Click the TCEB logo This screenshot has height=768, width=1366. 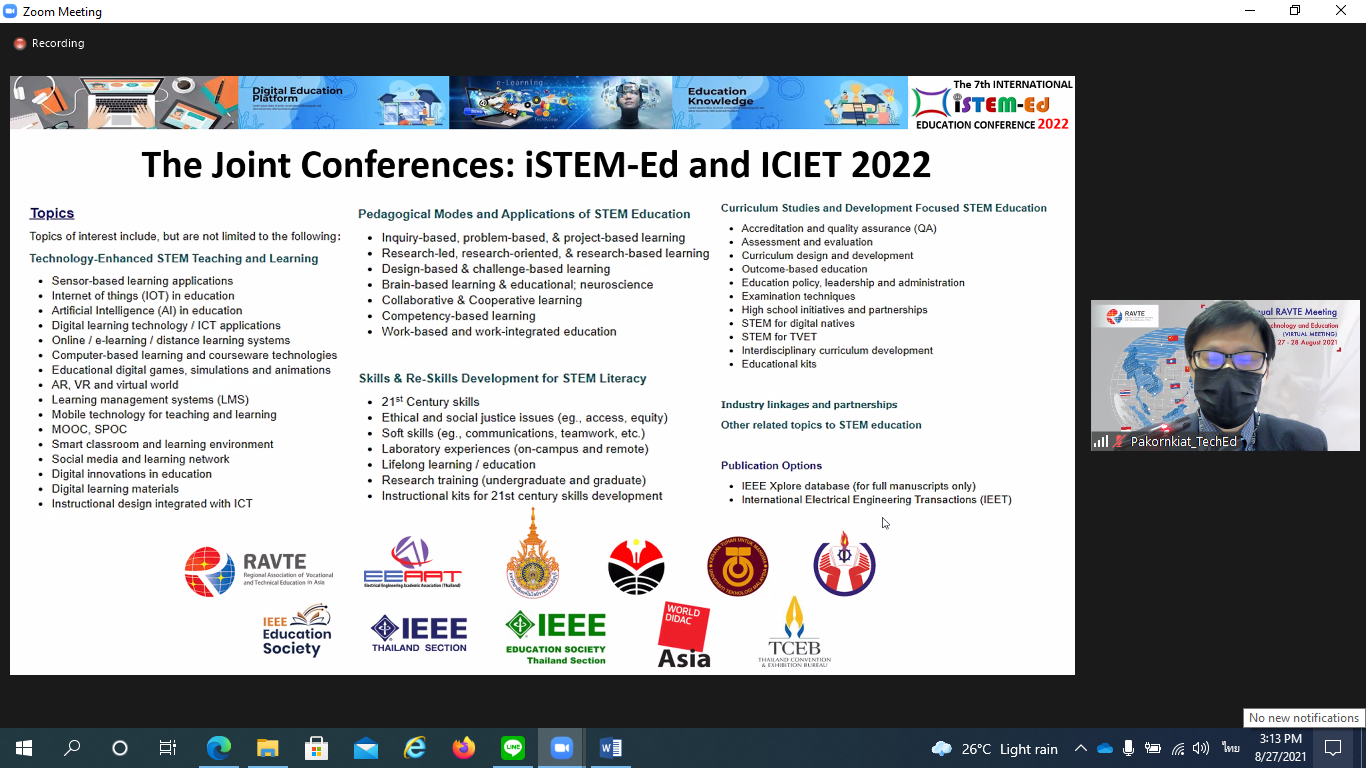(x=794, y=631)
